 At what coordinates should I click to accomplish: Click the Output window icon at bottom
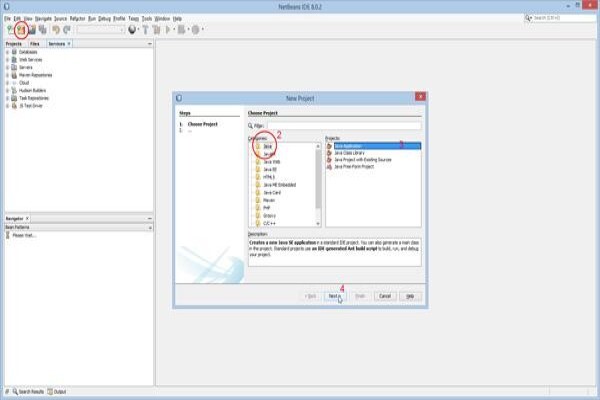[x=50, y=392]
